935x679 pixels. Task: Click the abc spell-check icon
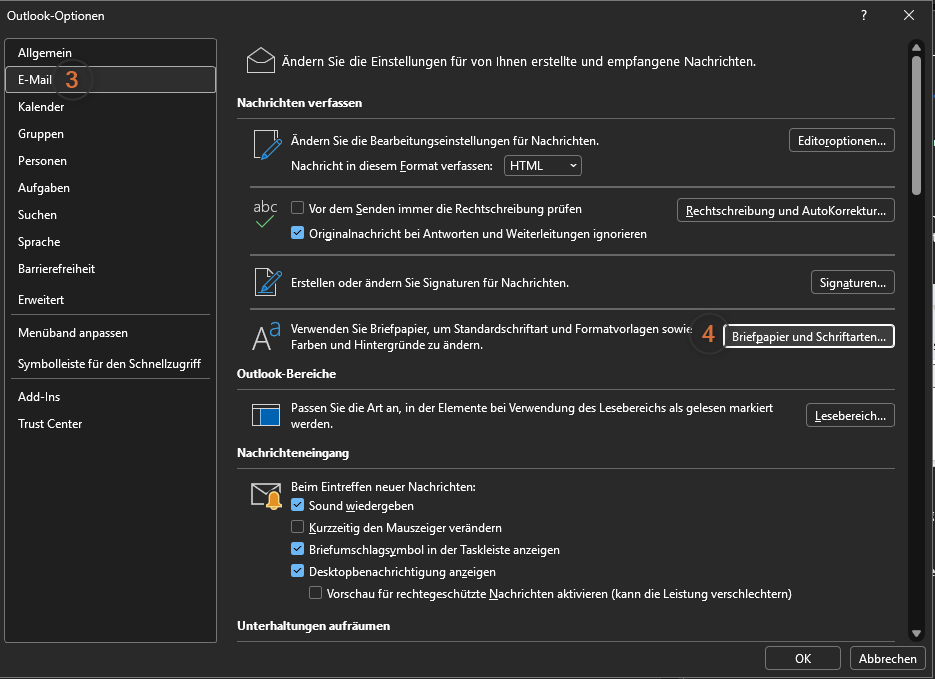[x=265, y=214]
